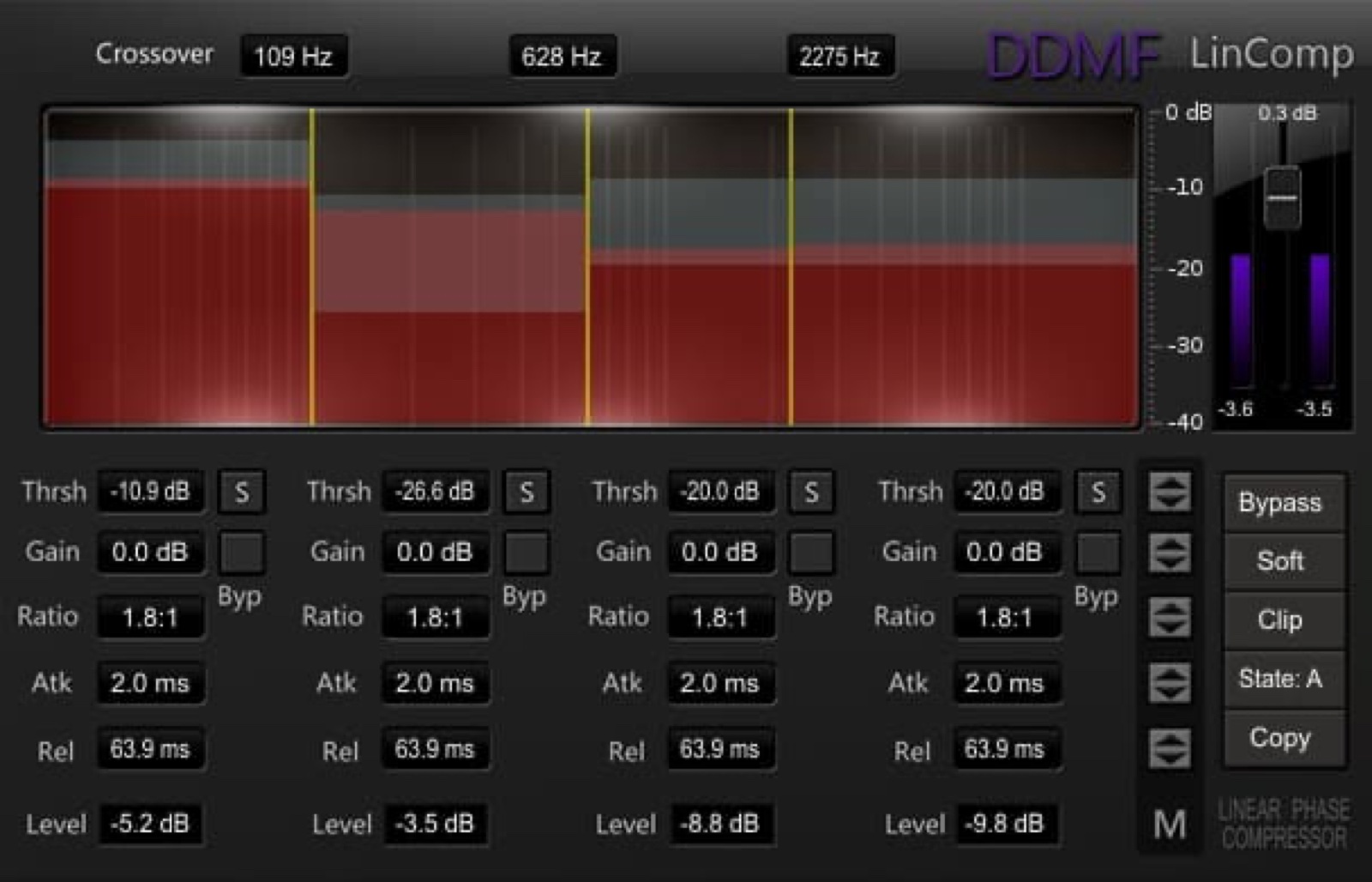
Task: Solo band 4 with its S button
Action: pos(1098,492)
